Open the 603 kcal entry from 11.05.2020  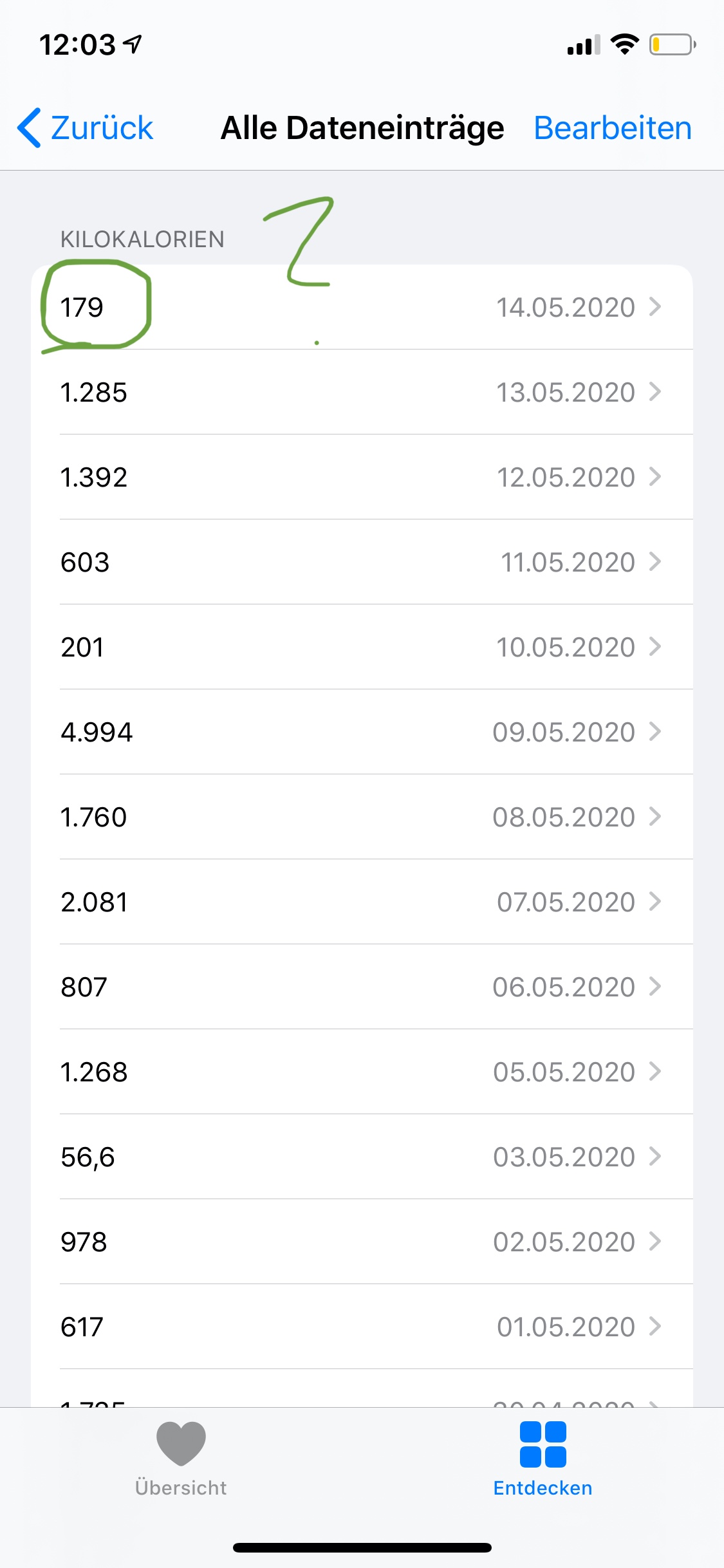click(362, 562)
